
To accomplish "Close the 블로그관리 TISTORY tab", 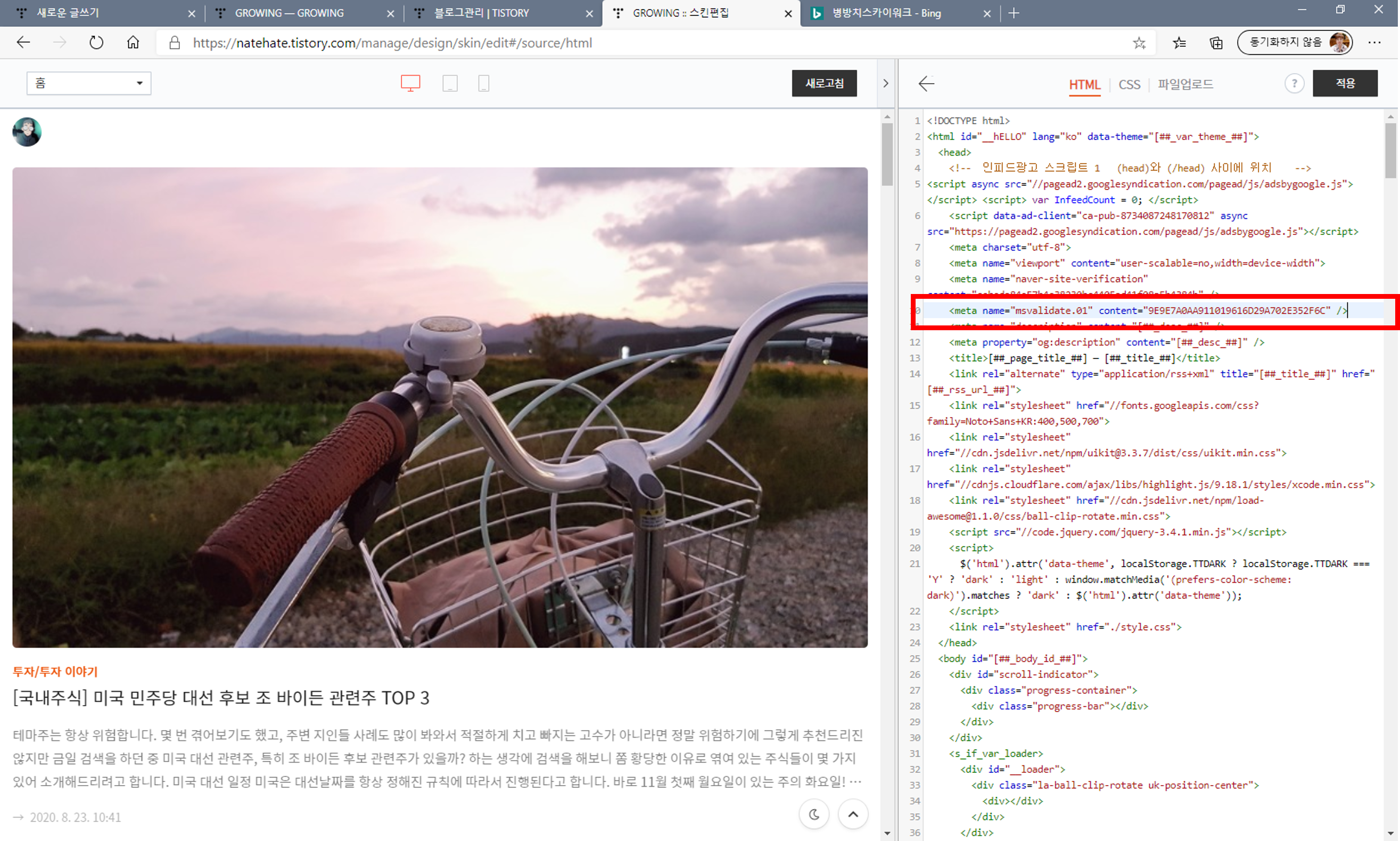I will [589, 14].
